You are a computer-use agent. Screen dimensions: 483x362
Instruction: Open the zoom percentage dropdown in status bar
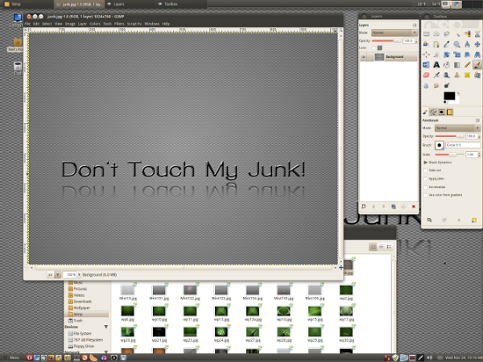[x=79, y=275]
